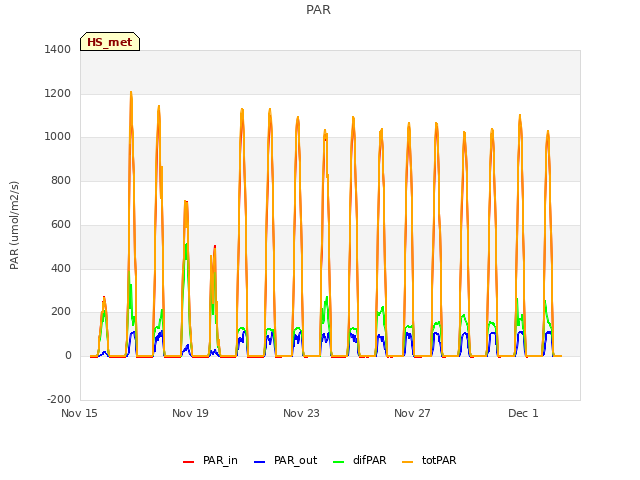
Task: Select the totPAR legend entry
Action: point(429,460)
